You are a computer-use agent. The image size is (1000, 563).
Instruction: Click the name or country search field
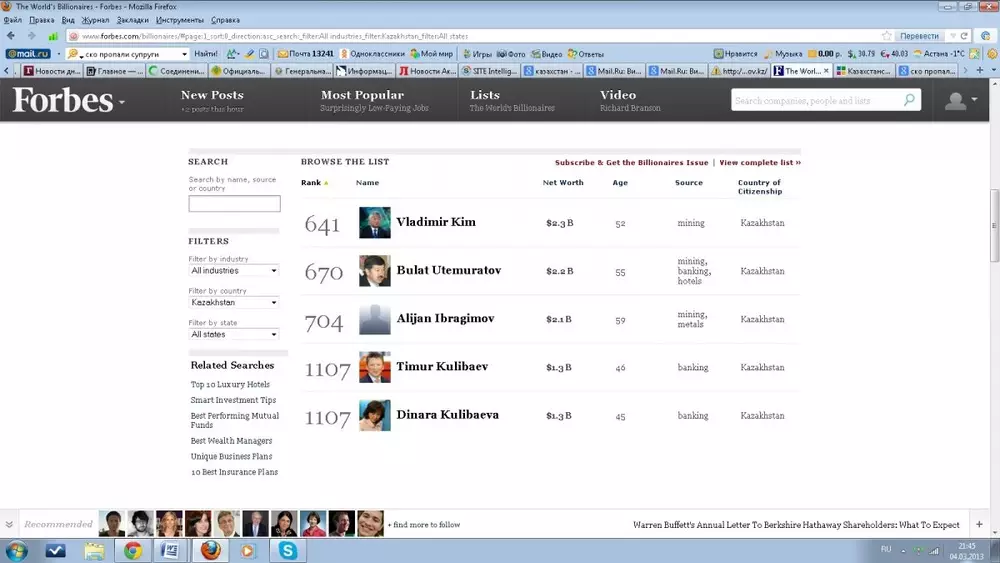[234, 204]
